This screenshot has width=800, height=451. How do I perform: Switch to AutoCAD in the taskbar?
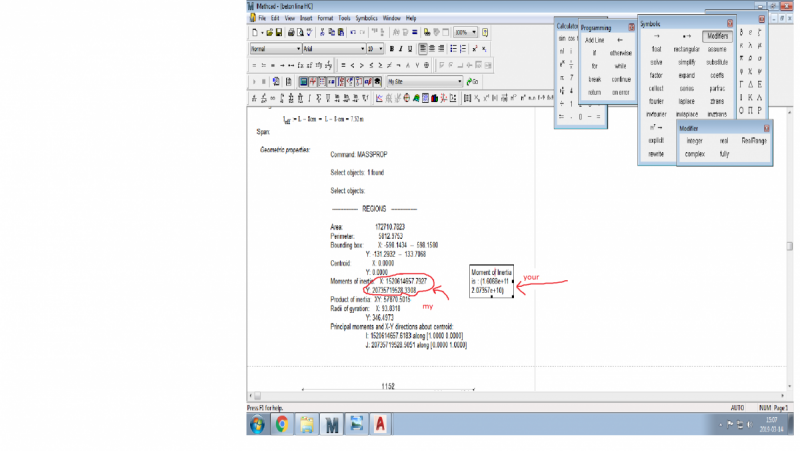tap(380, 424)
